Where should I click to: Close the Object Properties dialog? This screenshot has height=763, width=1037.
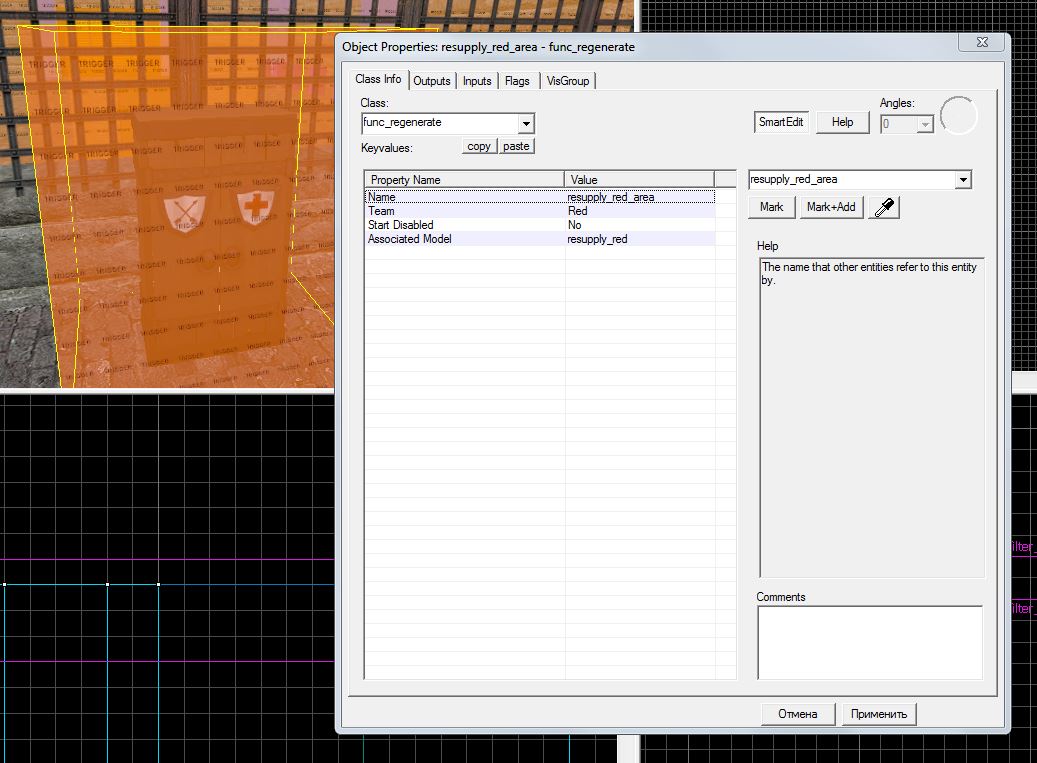[982, 42]
